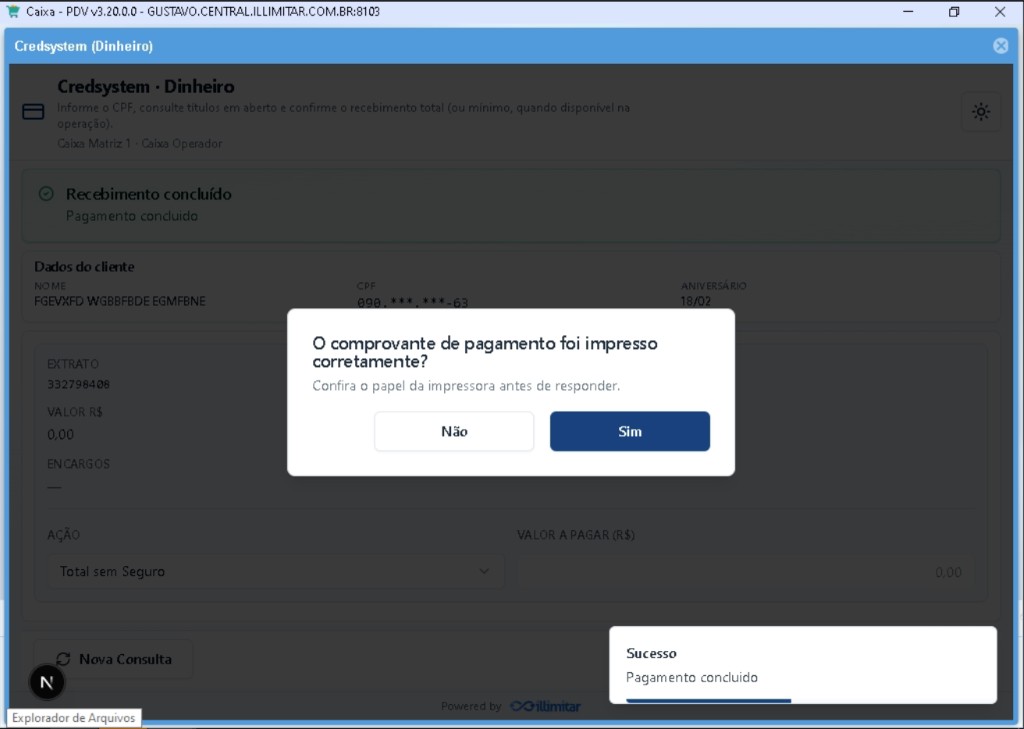Image resolution: width=1024 pixels, height=729 pixels.
Task: Restore down the Caixa PDV window
Action: point(953,11)
